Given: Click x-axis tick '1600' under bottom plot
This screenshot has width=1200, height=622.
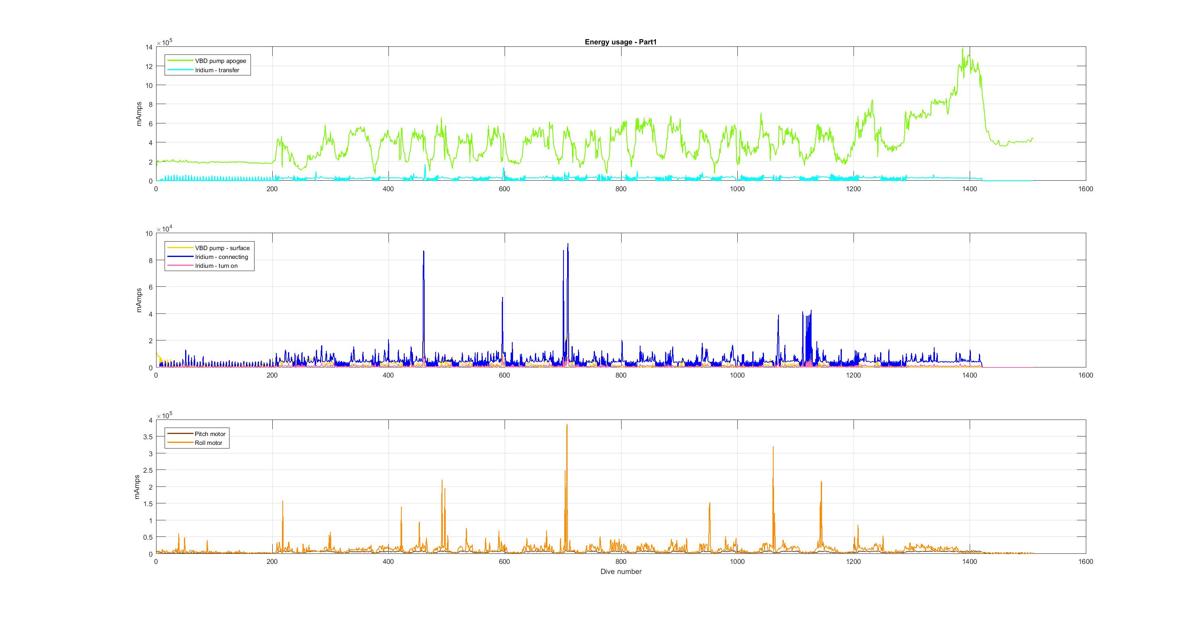Looking at the screenshot, I should point(1086,563).
